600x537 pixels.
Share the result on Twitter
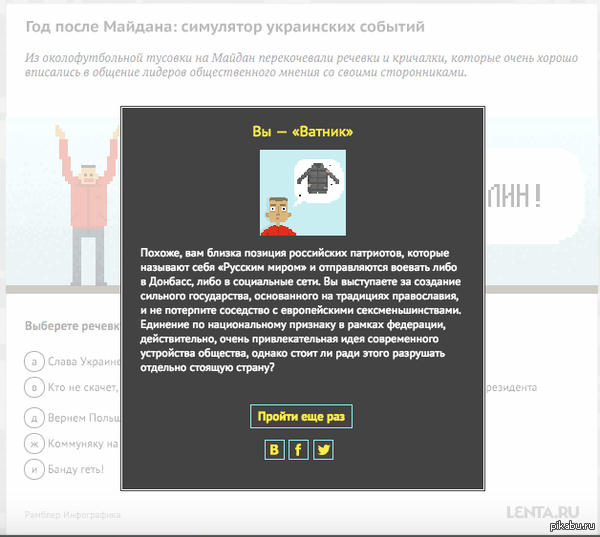click(323, 450)
